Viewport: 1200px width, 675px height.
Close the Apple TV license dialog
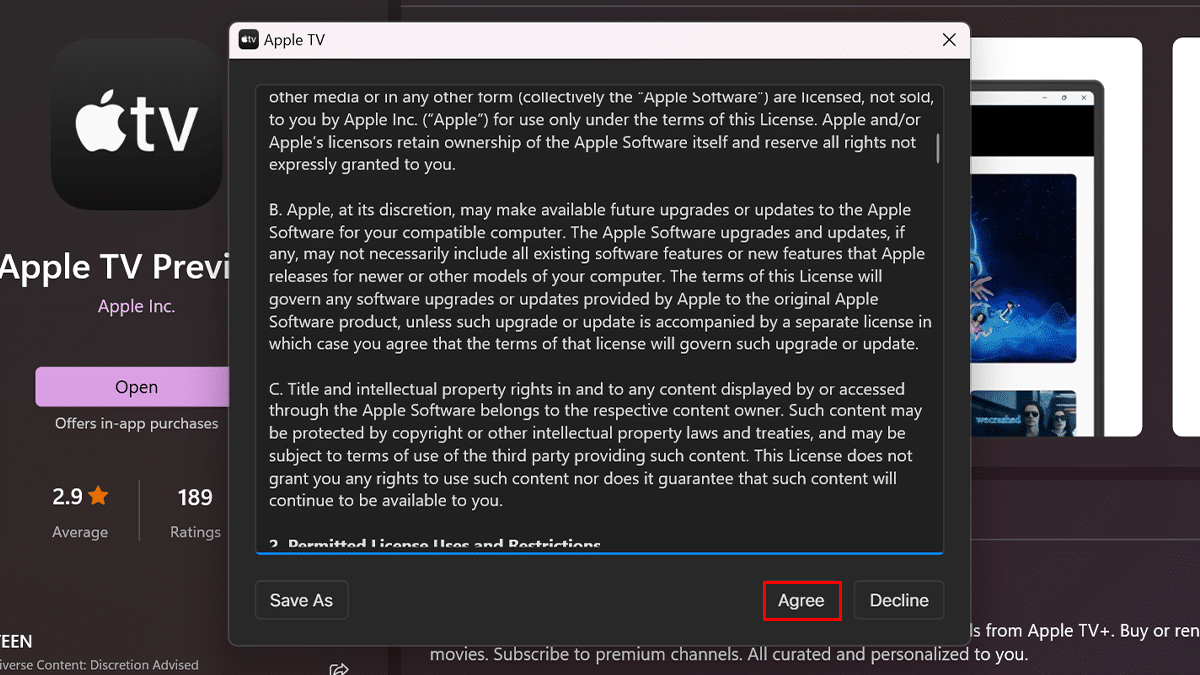(949, 40)
